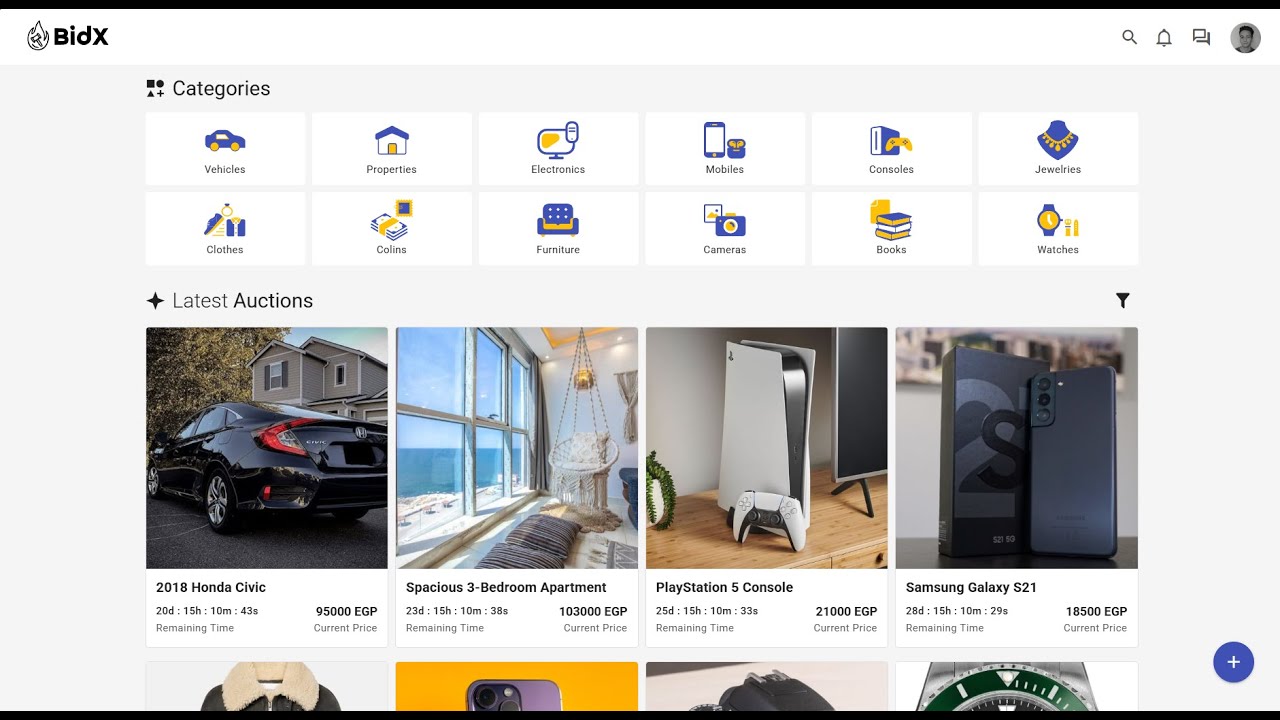Select the Furniture category icon
This screenshot has width=1280, height=720.
tap(558, 220)
